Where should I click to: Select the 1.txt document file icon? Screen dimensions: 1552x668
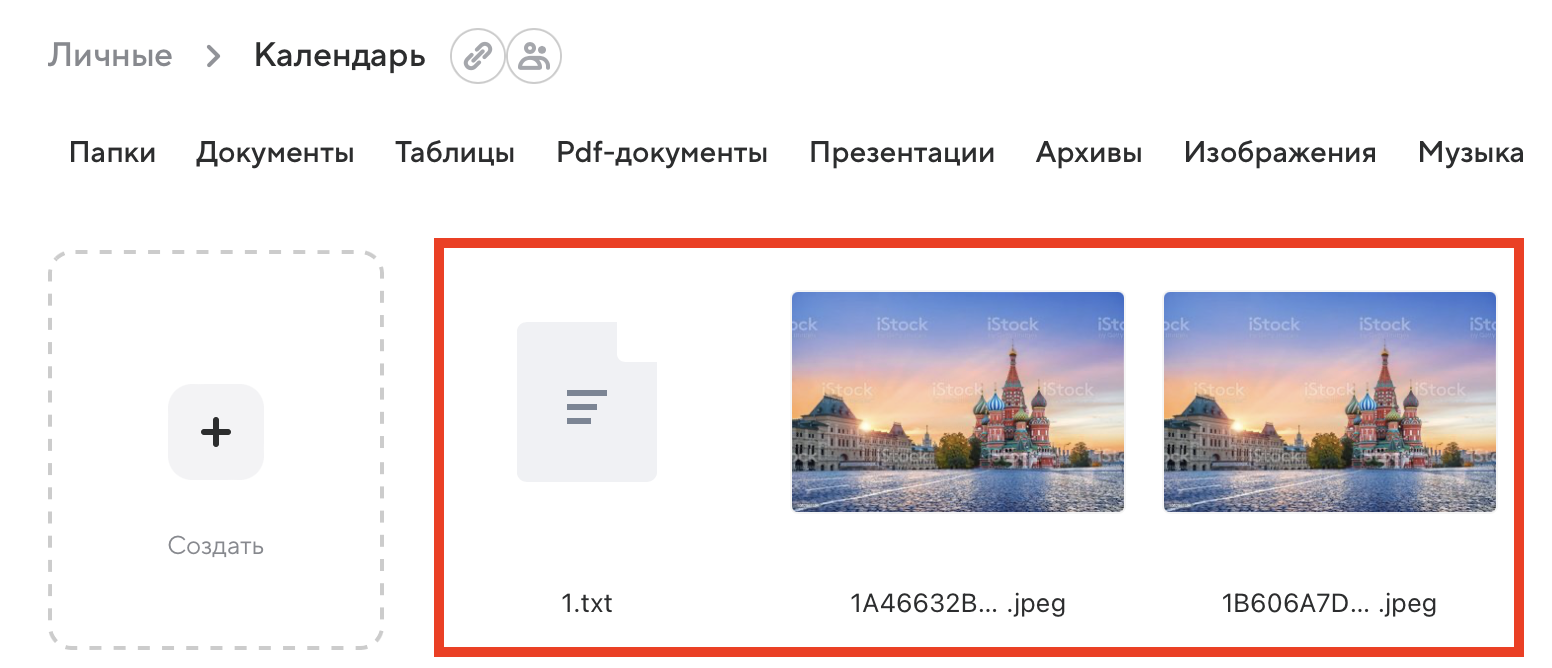[587, 402]
